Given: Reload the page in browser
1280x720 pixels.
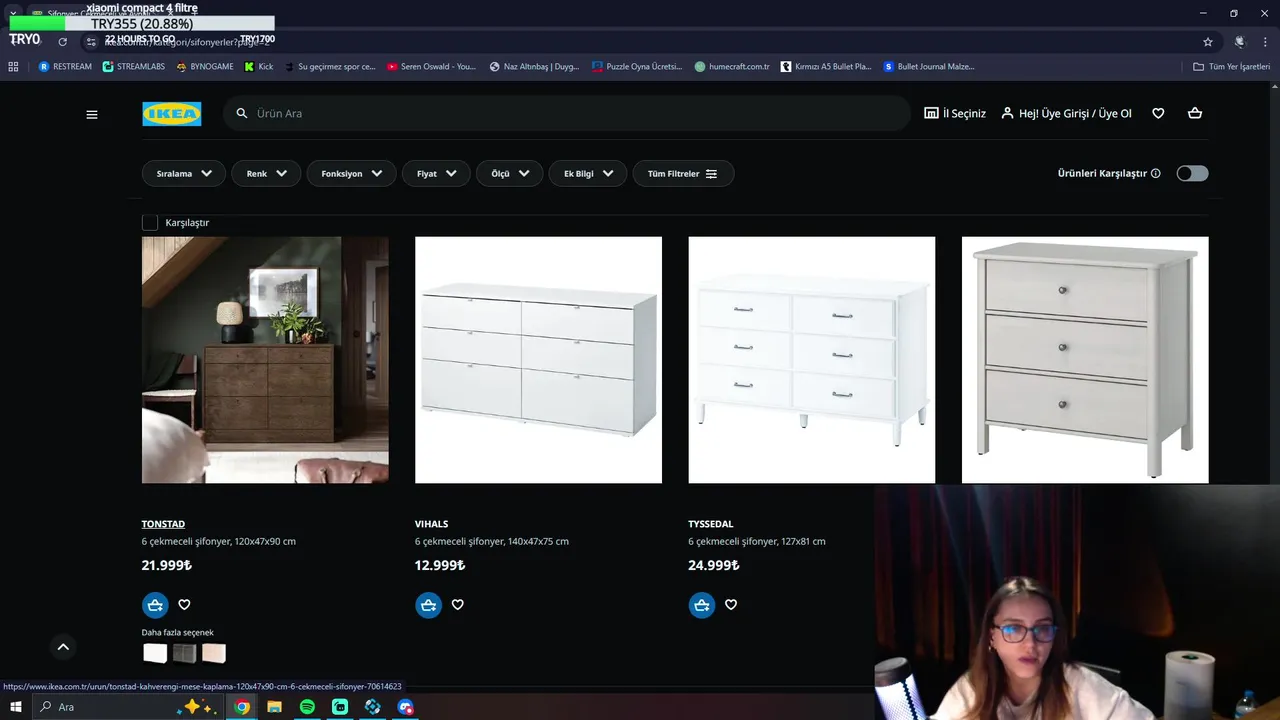Looking at the screenshot, I should (x=62, y=42).
